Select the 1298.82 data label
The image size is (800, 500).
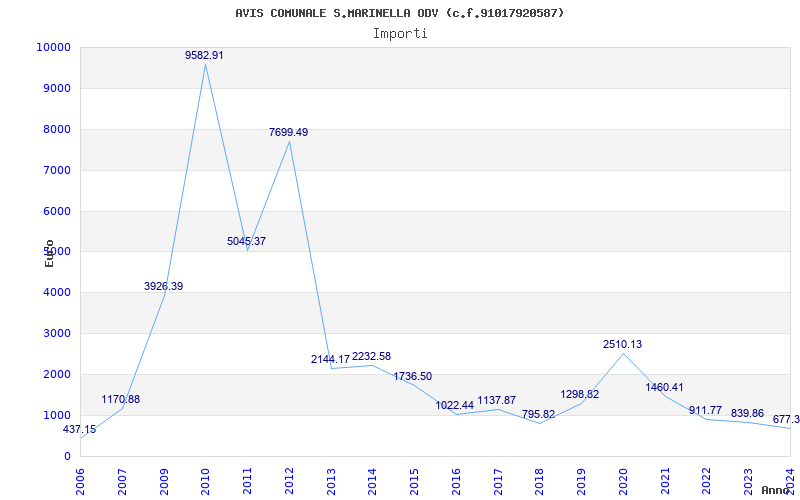[x=580, y=394]
